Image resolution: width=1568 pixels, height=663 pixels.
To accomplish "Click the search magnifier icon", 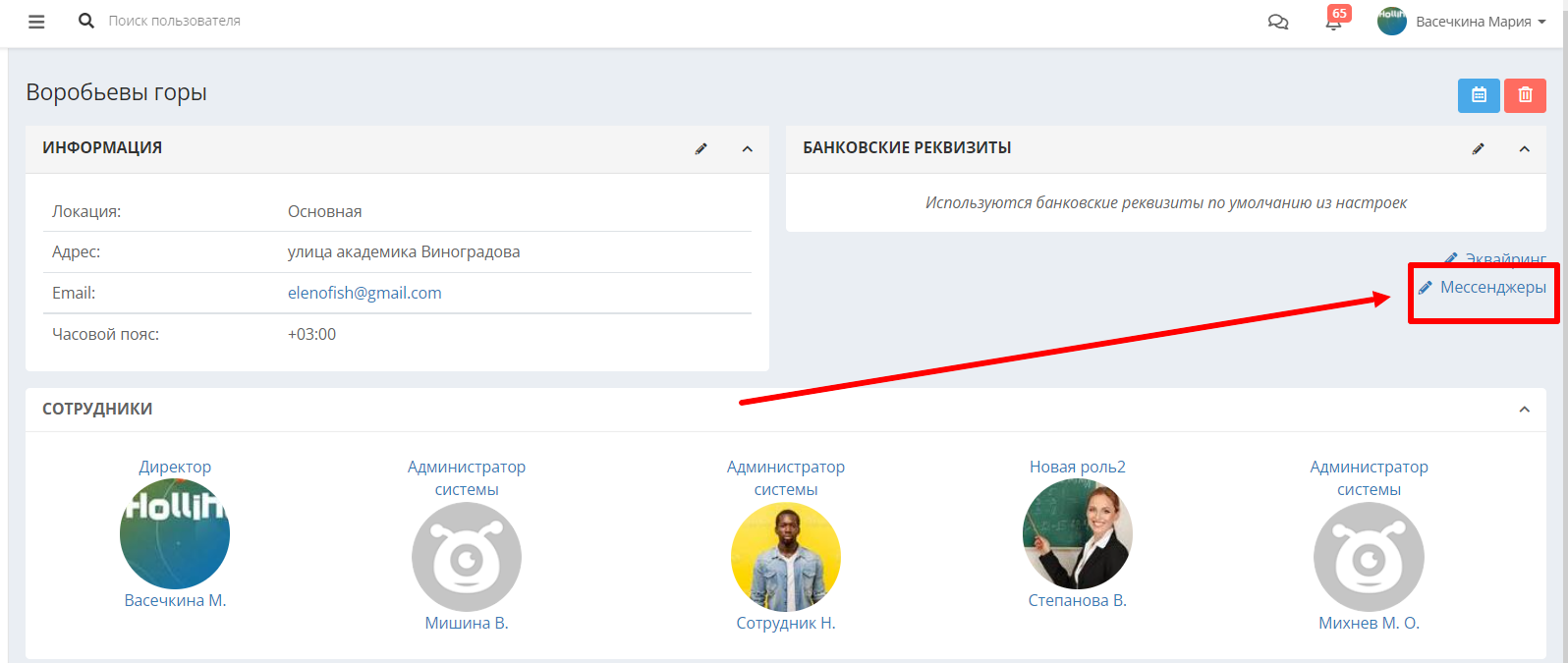I will tap(86, 21).
